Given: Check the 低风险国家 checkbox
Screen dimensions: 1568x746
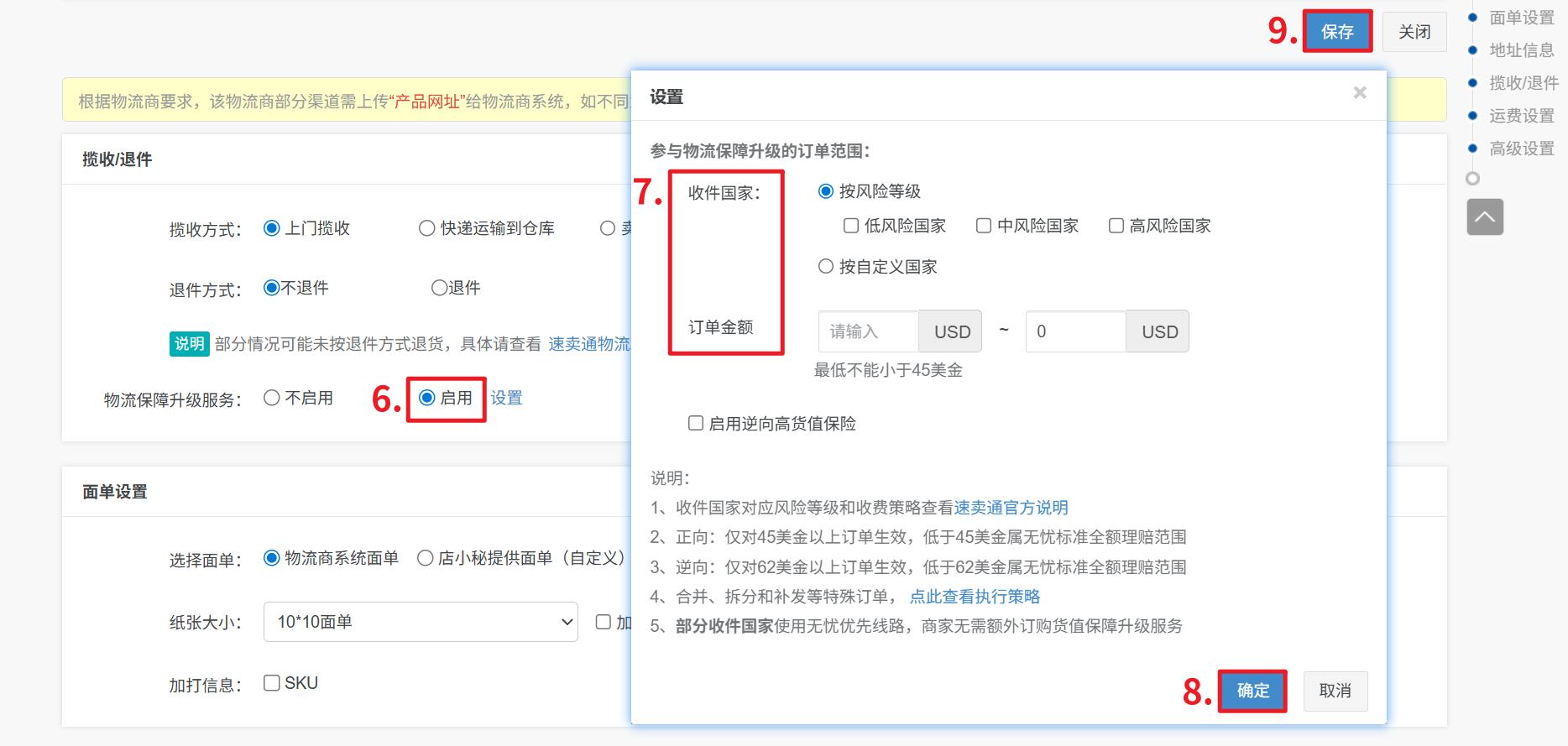Looking at the screenshot, I should pyautogui.click(x=851, y=226).
